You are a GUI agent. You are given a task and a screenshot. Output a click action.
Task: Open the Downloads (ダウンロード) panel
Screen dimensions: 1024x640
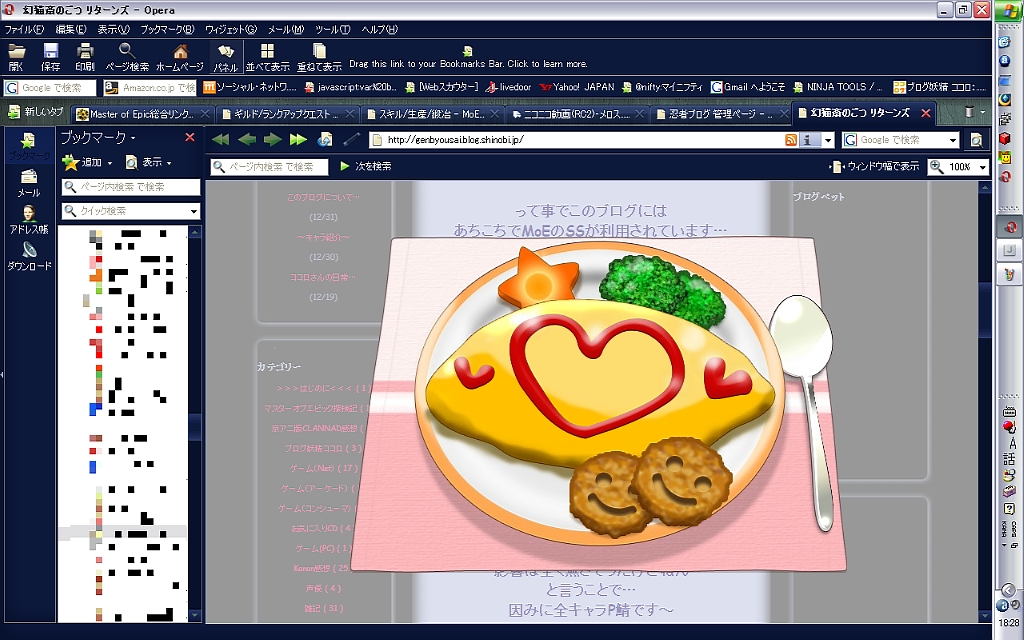28,257
